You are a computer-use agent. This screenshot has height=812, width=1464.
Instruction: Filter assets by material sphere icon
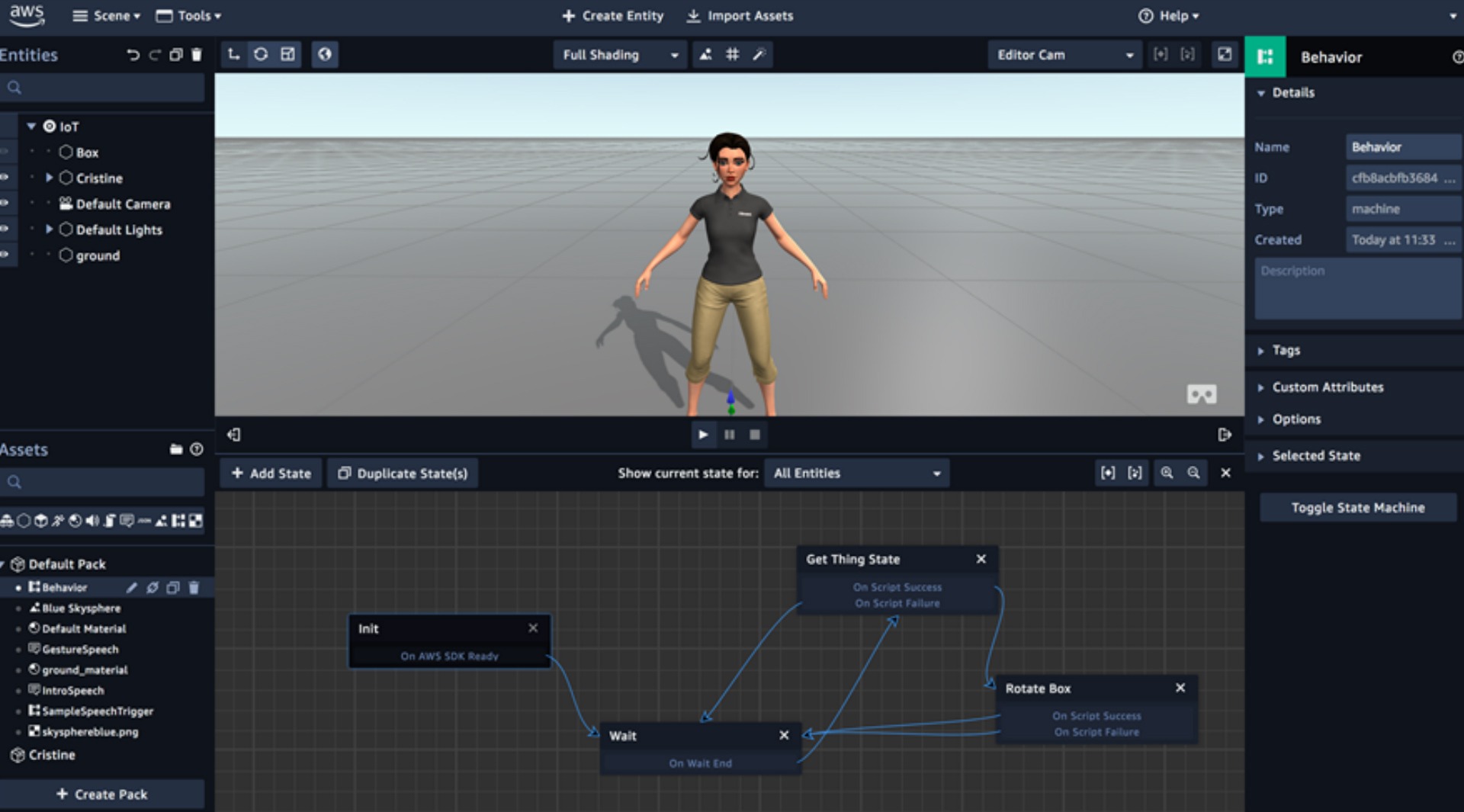[x=75, y=521]
